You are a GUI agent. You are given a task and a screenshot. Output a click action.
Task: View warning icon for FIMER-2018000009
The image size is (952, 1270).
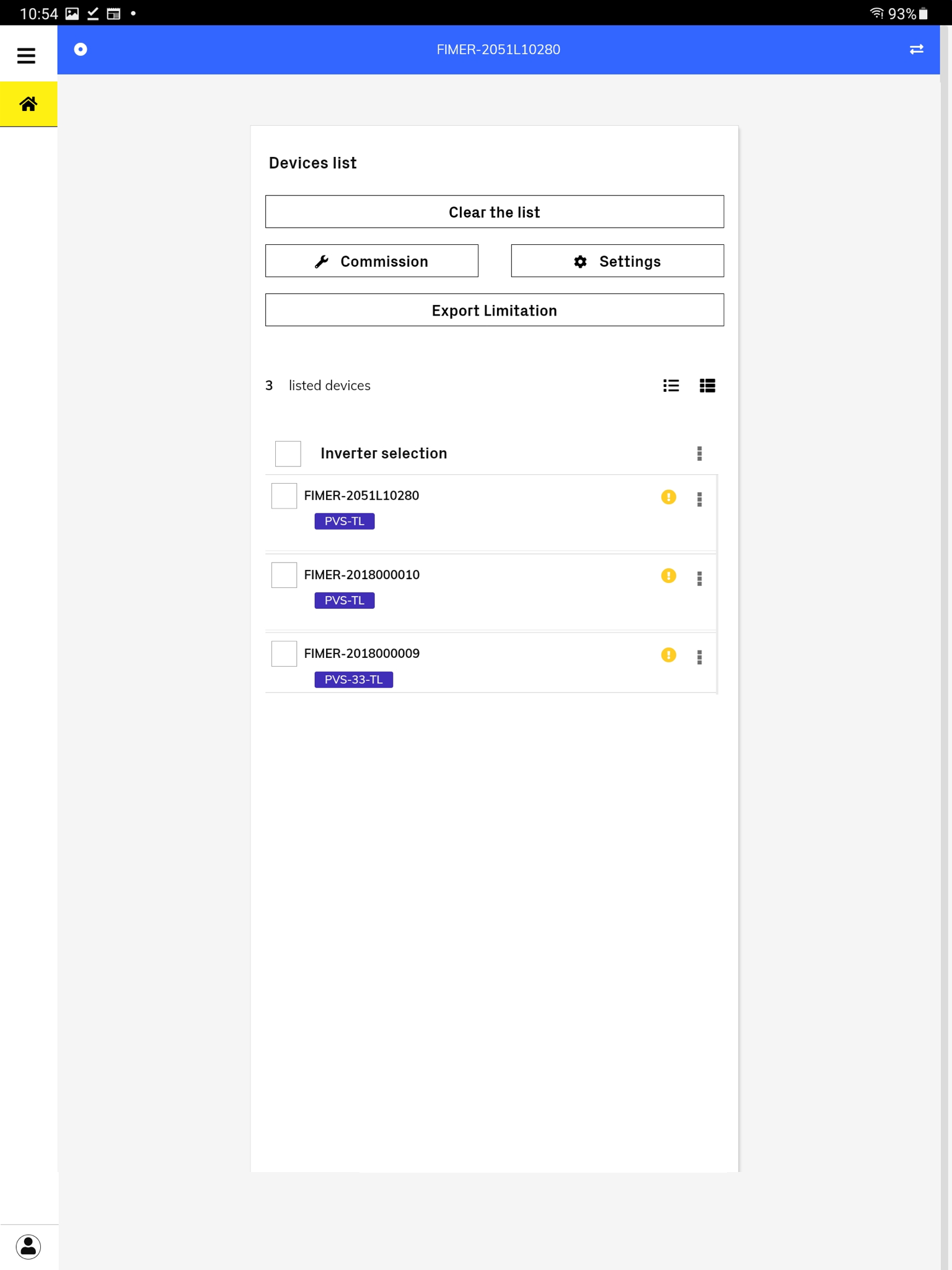pos(668,655)
